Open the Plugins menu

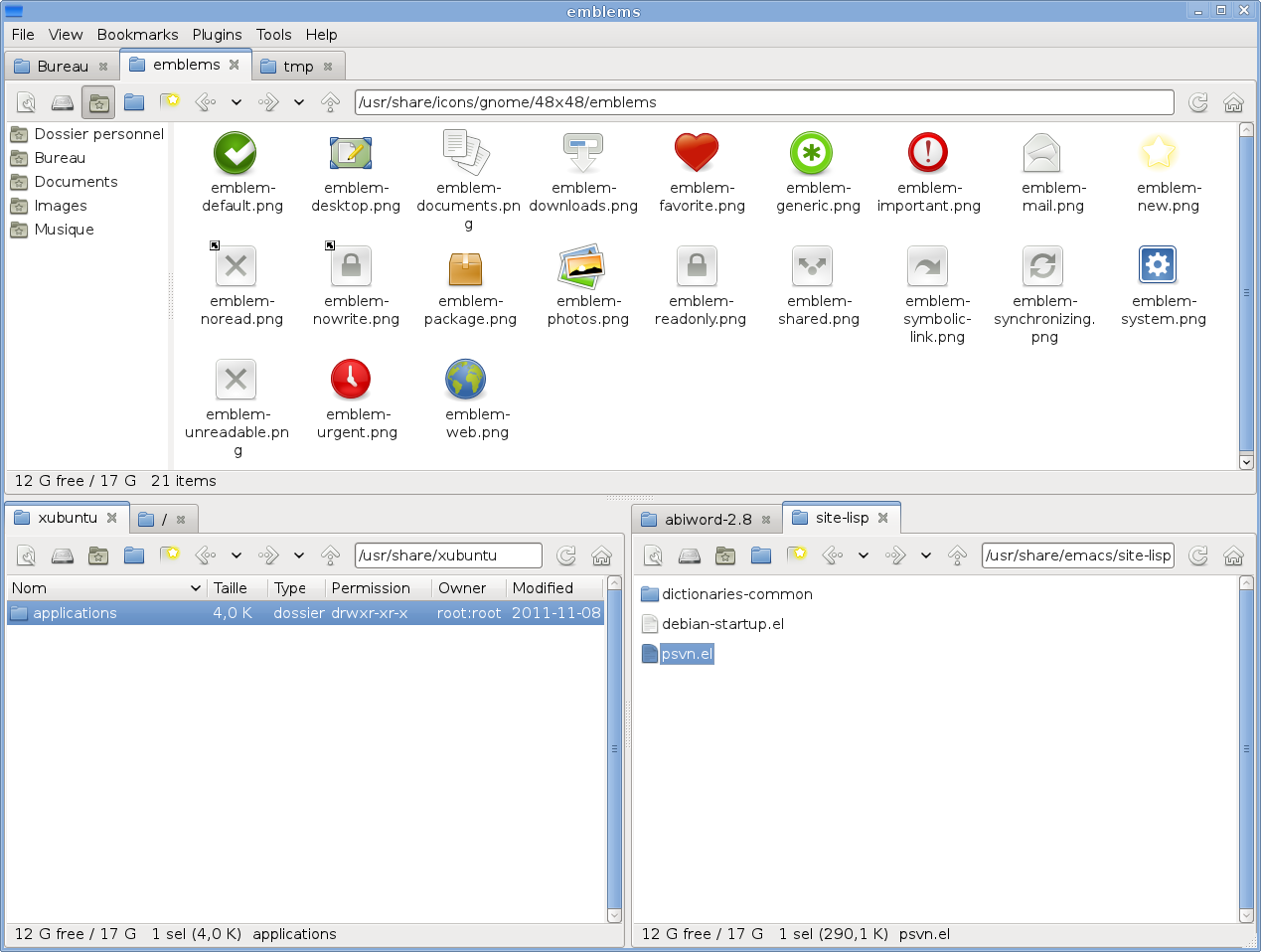point(217,35)
